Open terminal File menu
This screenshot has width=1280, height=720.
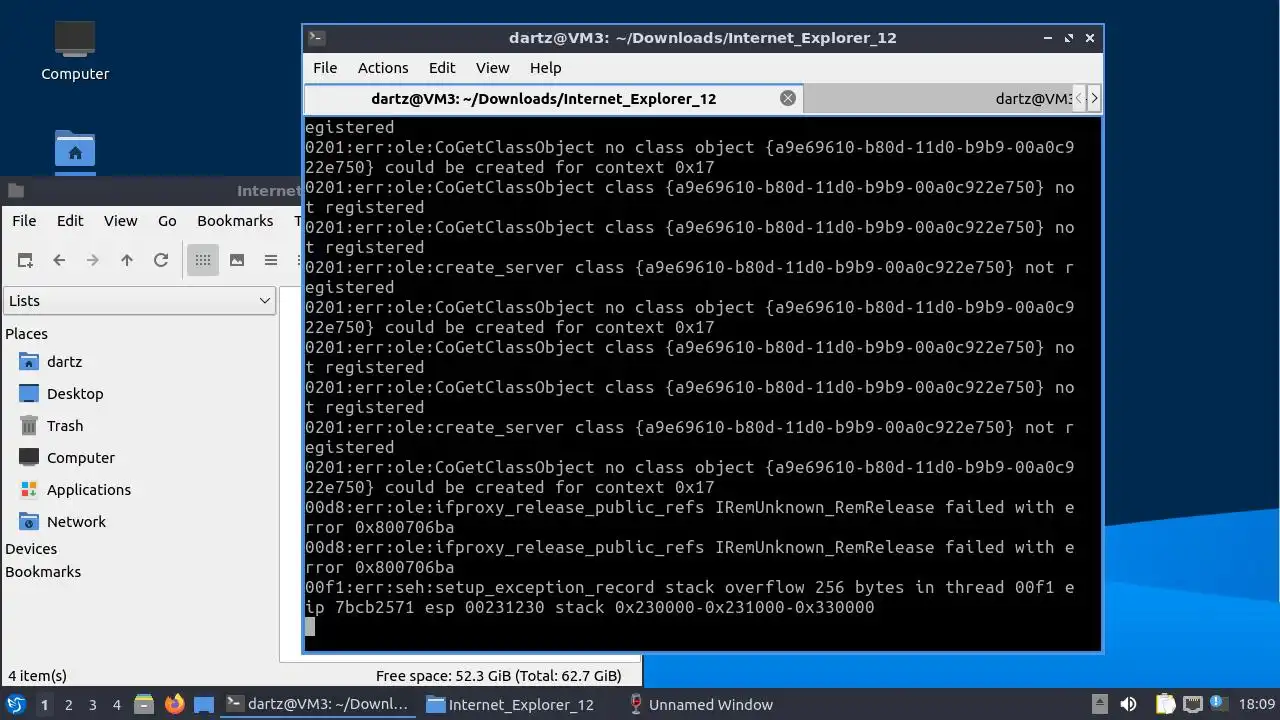[x=325, y=68]
